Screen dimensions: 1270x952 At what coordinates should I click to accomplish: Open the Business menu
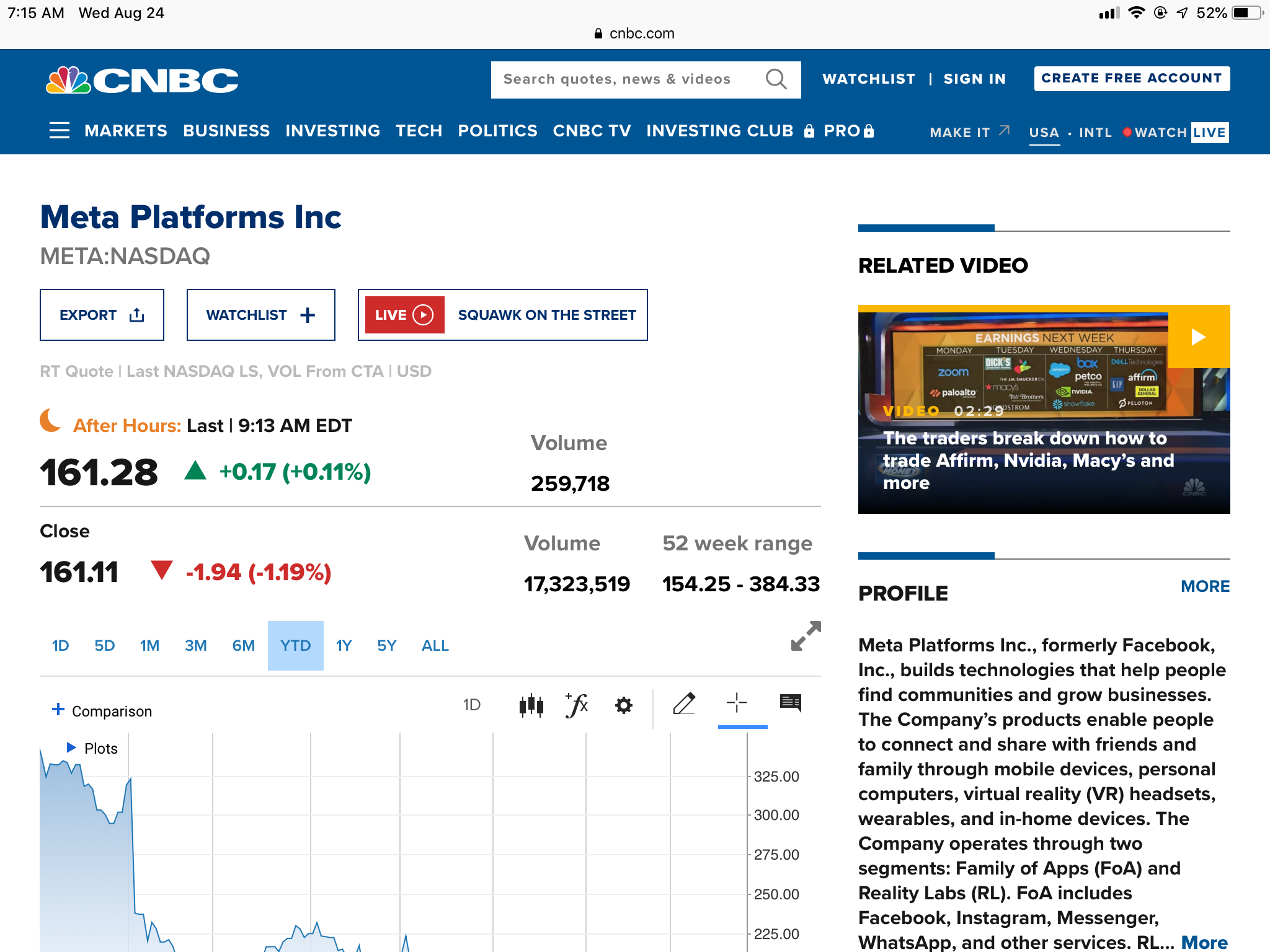coord(226,131)
